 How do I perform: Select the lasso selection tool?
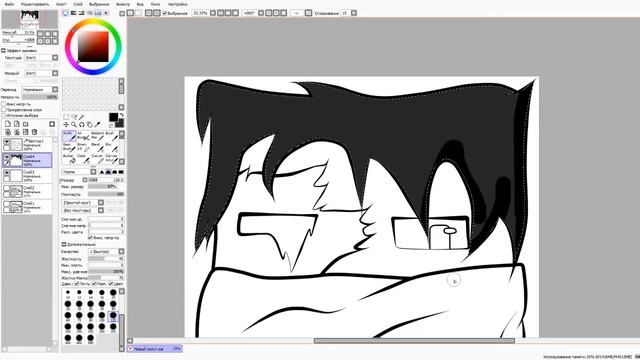(74, 117)
